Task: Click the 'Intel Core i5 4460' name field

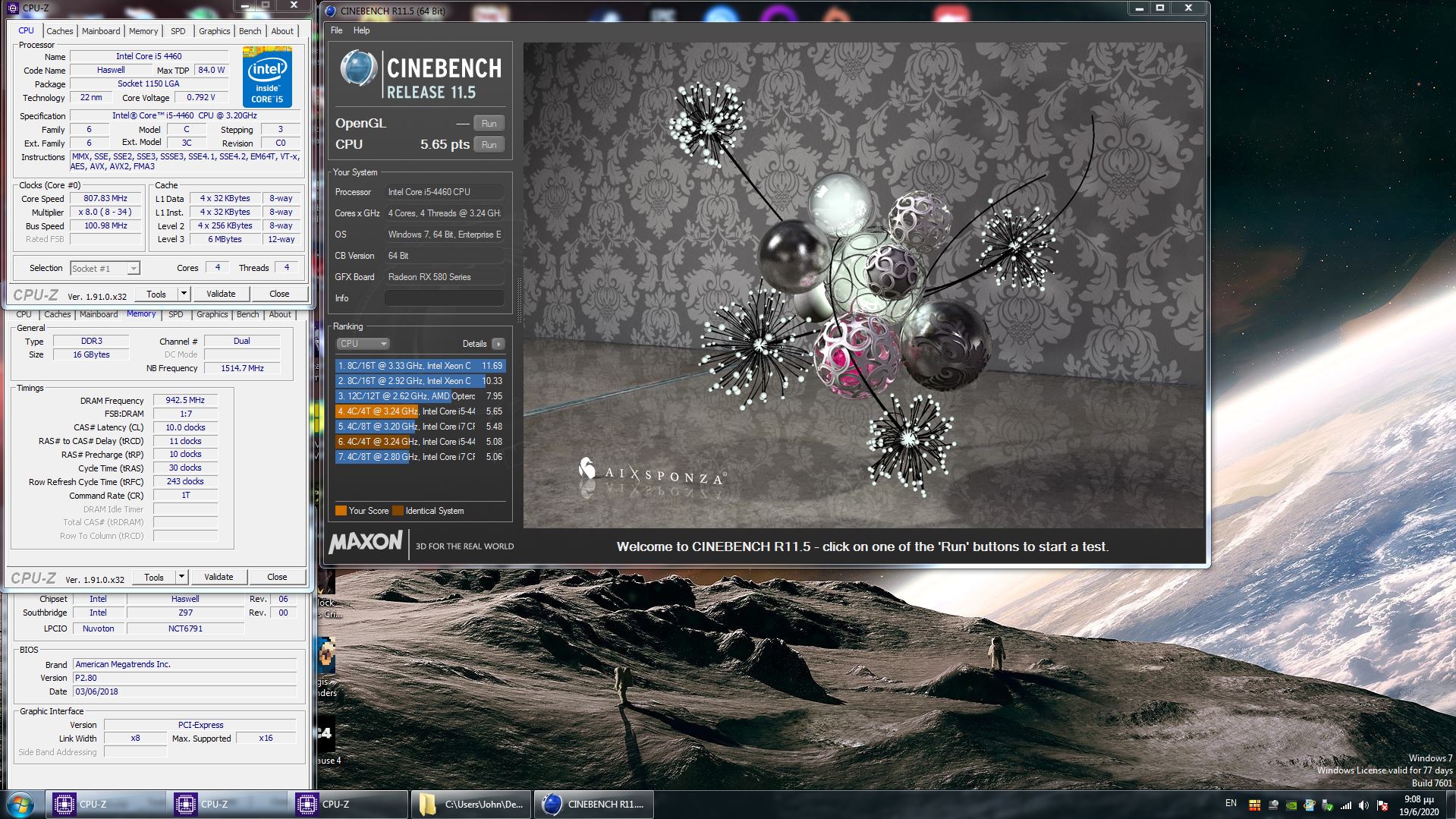Action: [149, 56]
